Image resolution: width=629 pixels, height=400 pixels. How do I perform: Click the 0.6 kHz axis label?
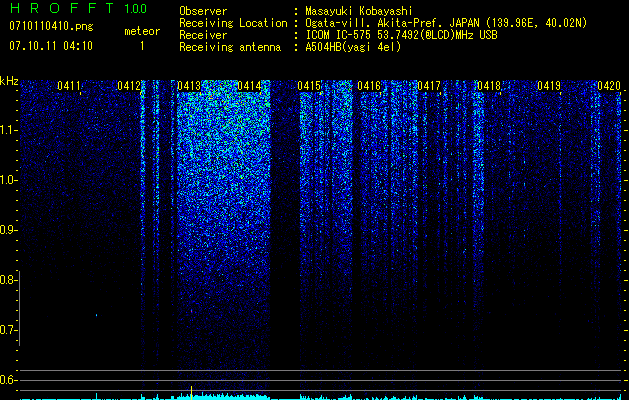point(8,380)
